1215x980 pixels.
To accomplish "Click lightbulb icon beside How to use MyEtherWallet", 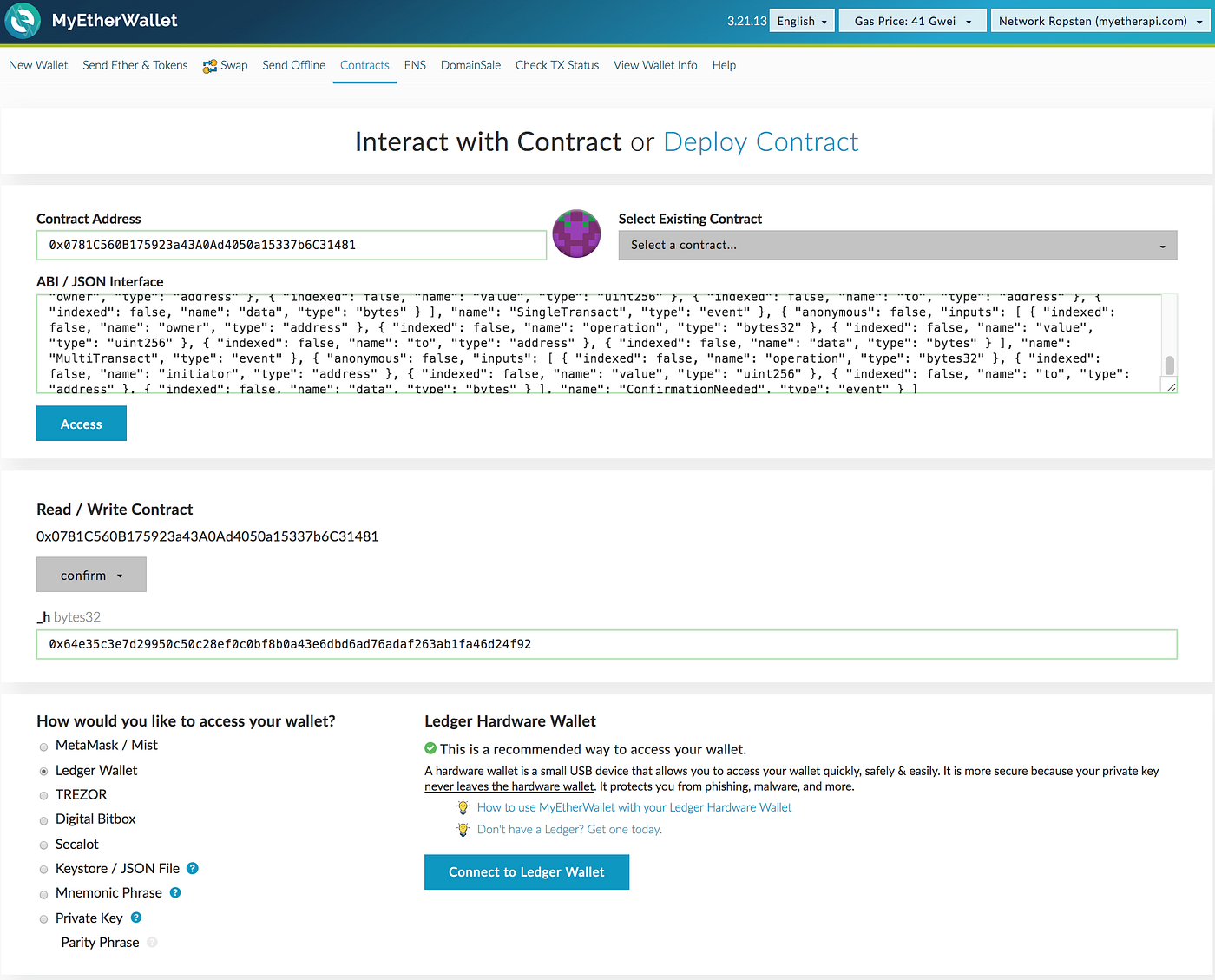I will 463,807.
